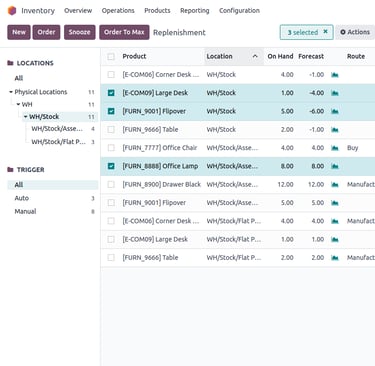The height and width of the screenshot is (366, 375).
Task: Filter trigger by Manual
Action: click(25, 211)
